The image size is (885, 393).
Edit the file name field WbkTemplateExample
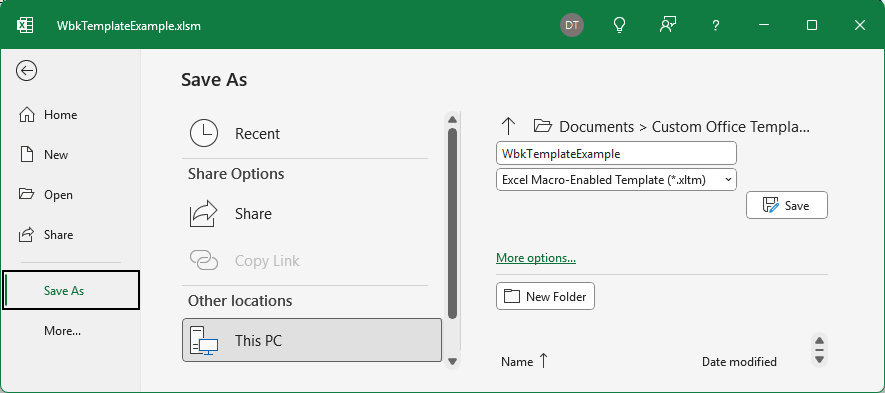[x=616, y=154]
